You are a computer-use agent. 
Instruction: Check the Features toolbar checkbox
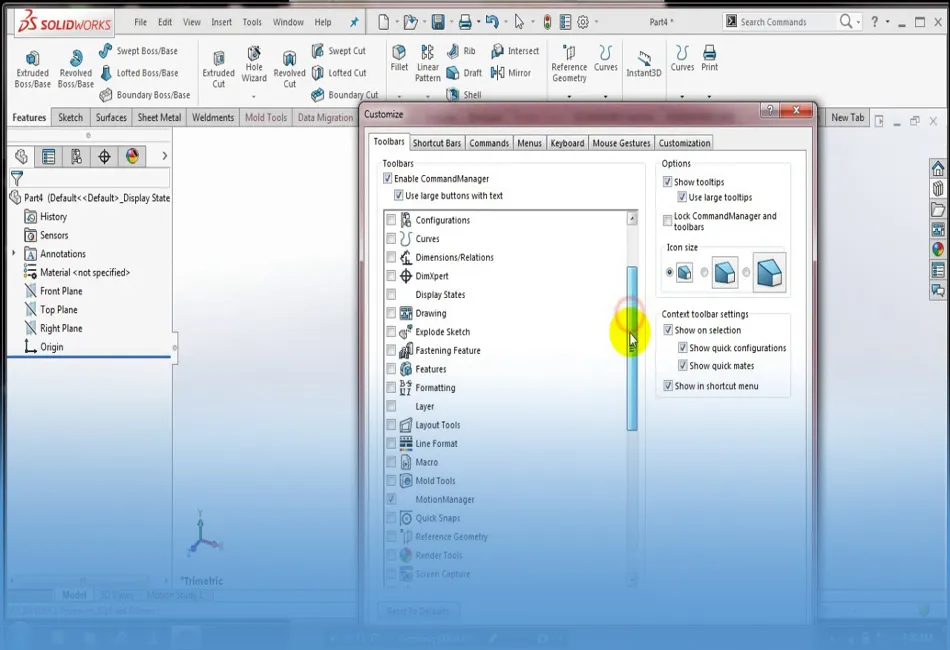tap(391, 369)
